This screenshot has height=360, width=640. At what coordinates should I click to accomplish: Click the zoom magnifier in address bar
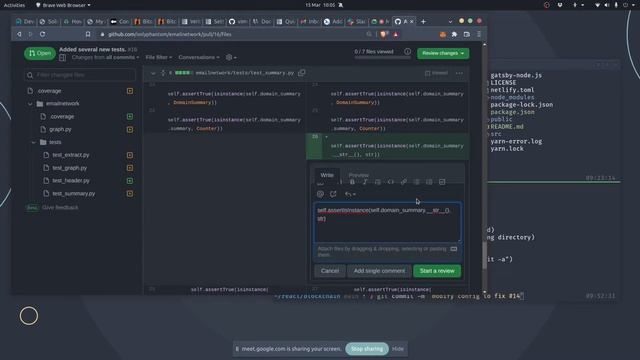pos(369,34)
